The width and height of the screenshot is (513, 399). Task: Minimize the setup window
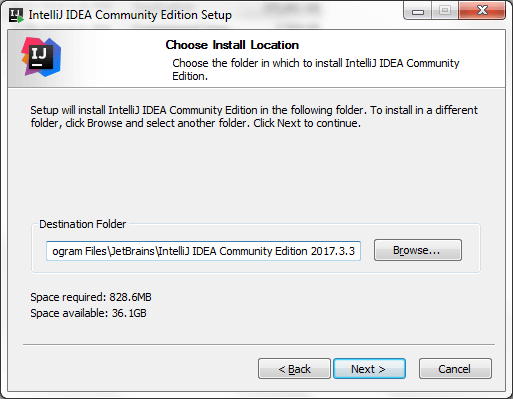coord(418,11)
